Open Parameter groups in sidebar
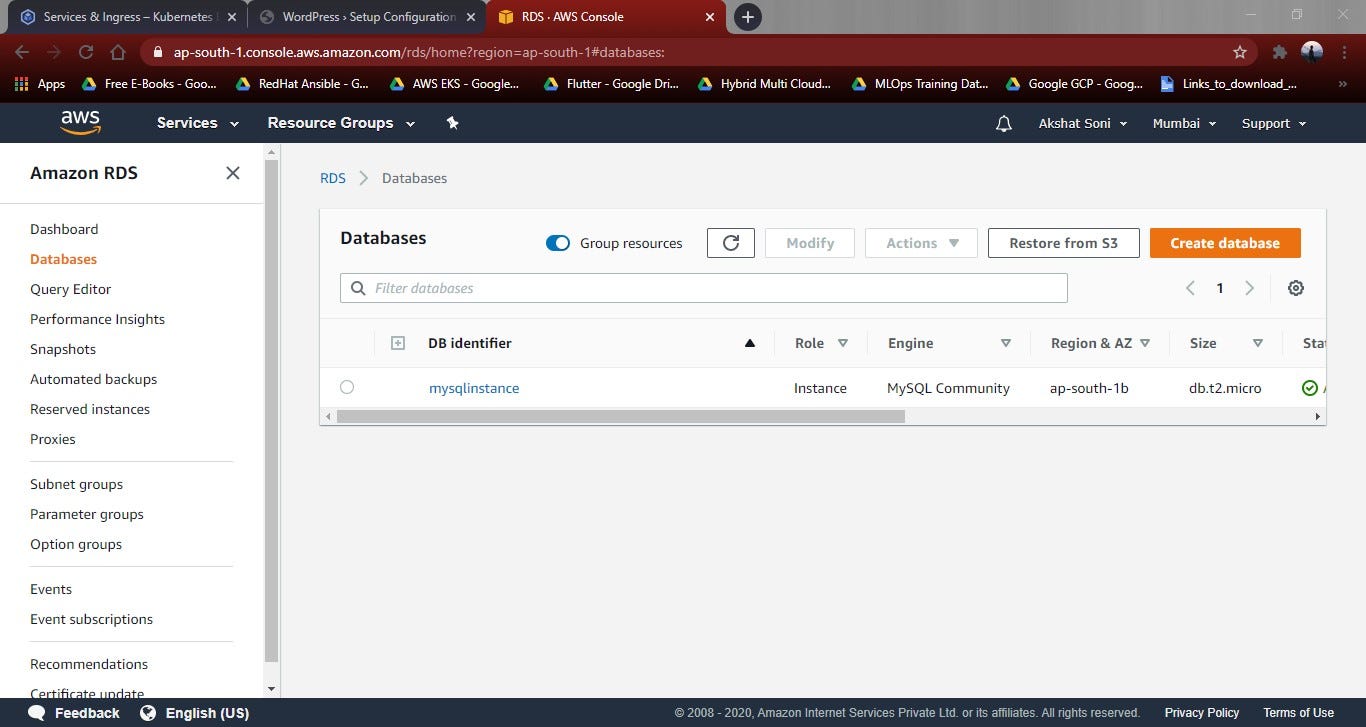Viewport: 1366px width, 727px height. tap(87, 514)
